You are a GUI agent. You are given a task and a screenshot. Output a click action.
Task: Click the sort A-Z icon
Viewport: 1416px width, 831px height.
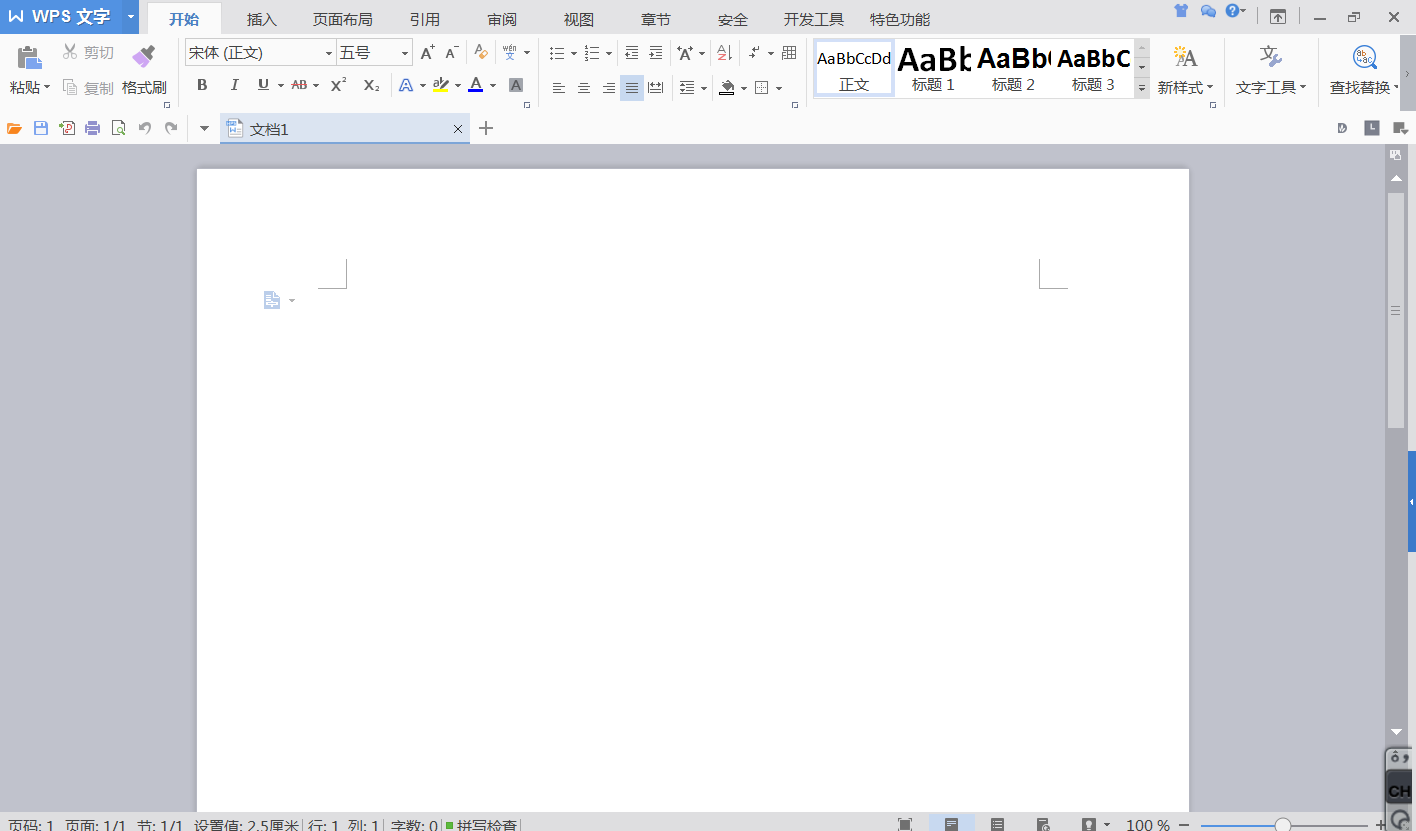pyautogui.click(x=725, y=52)
